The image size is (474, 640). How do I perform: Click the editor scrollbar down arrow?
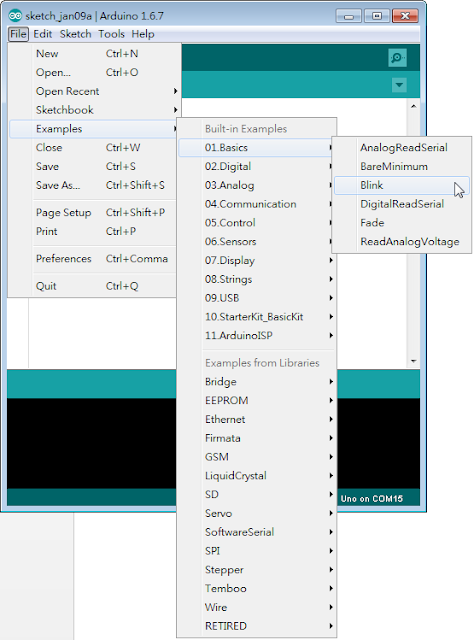point(413,361)
